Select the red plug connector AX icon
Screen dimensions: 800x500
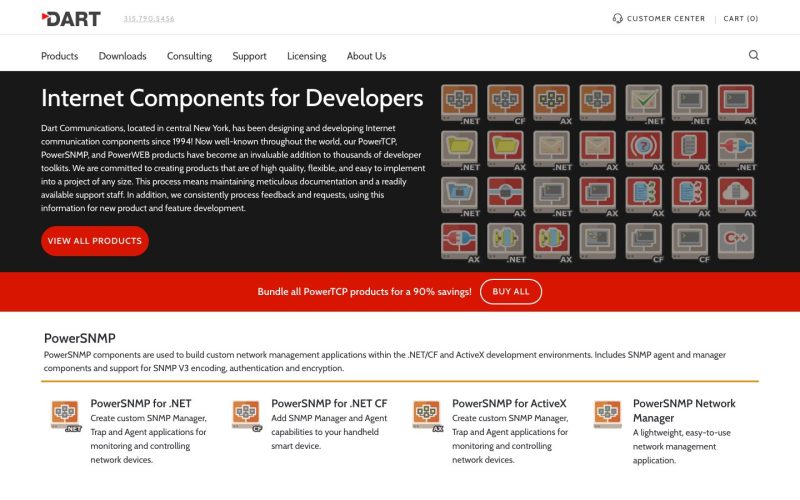coord(460,241)
